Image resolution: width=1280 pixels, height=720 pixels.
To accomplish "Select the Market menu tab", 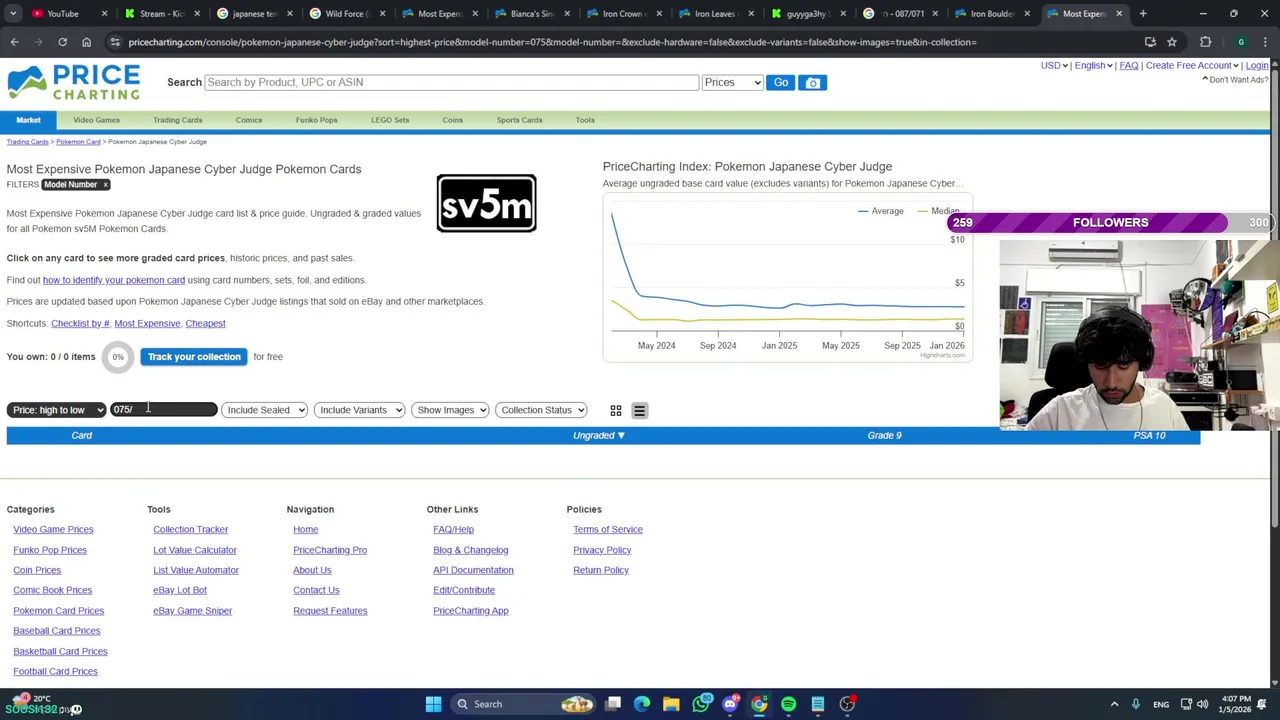I will click(x=28, y=120).
